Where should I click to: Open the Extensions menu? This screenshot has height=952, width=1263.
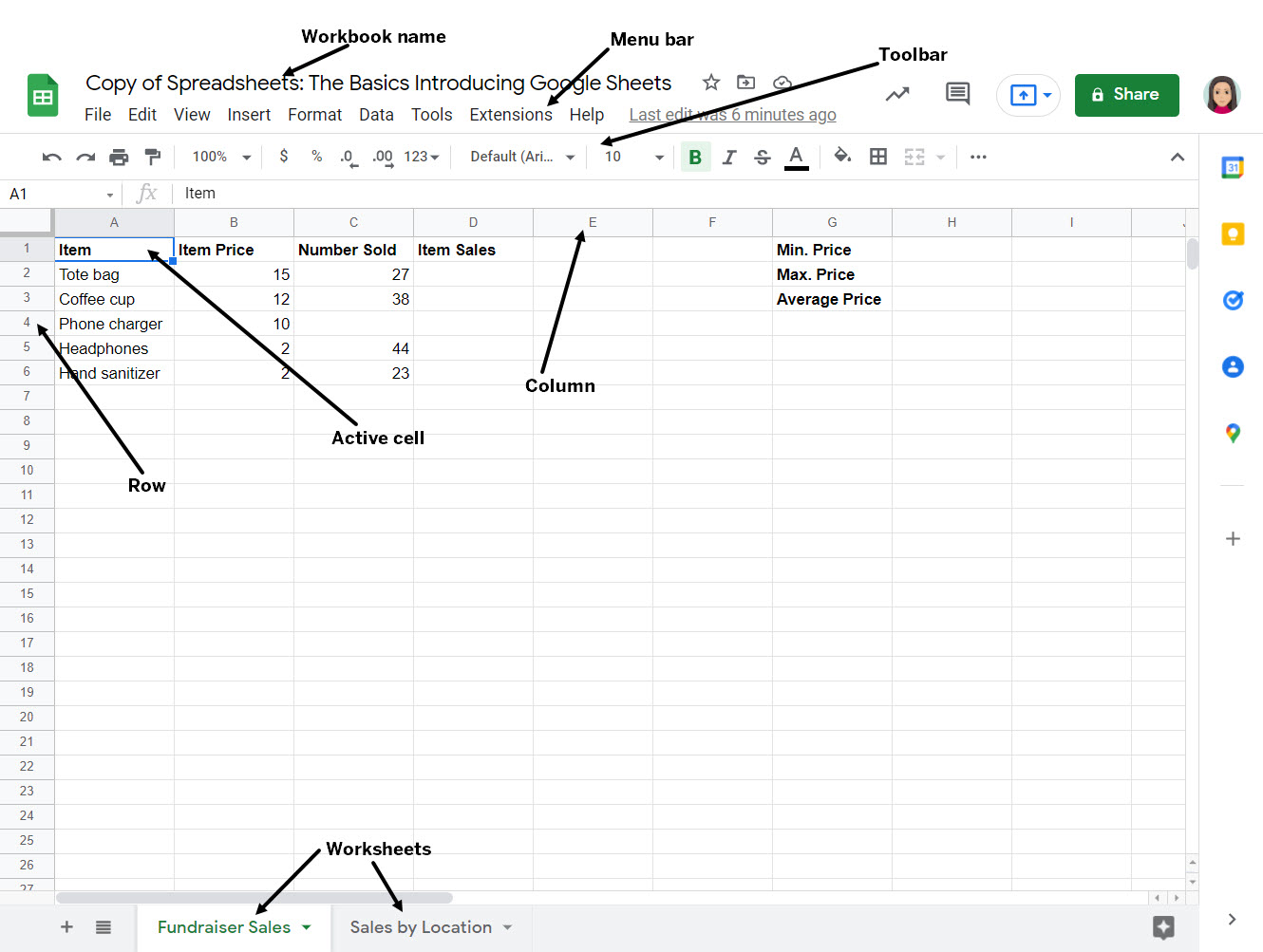click(511, 115)
